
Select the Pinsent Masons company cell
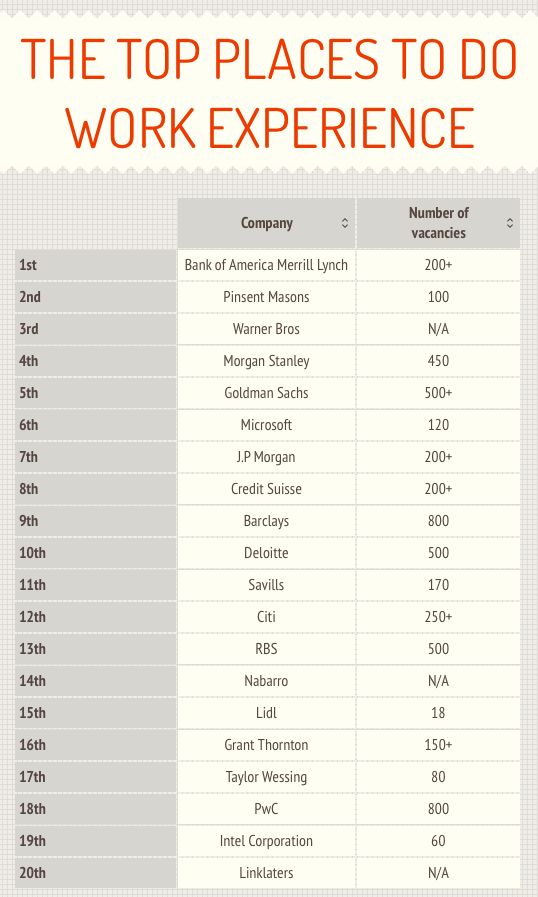point(266,297)
